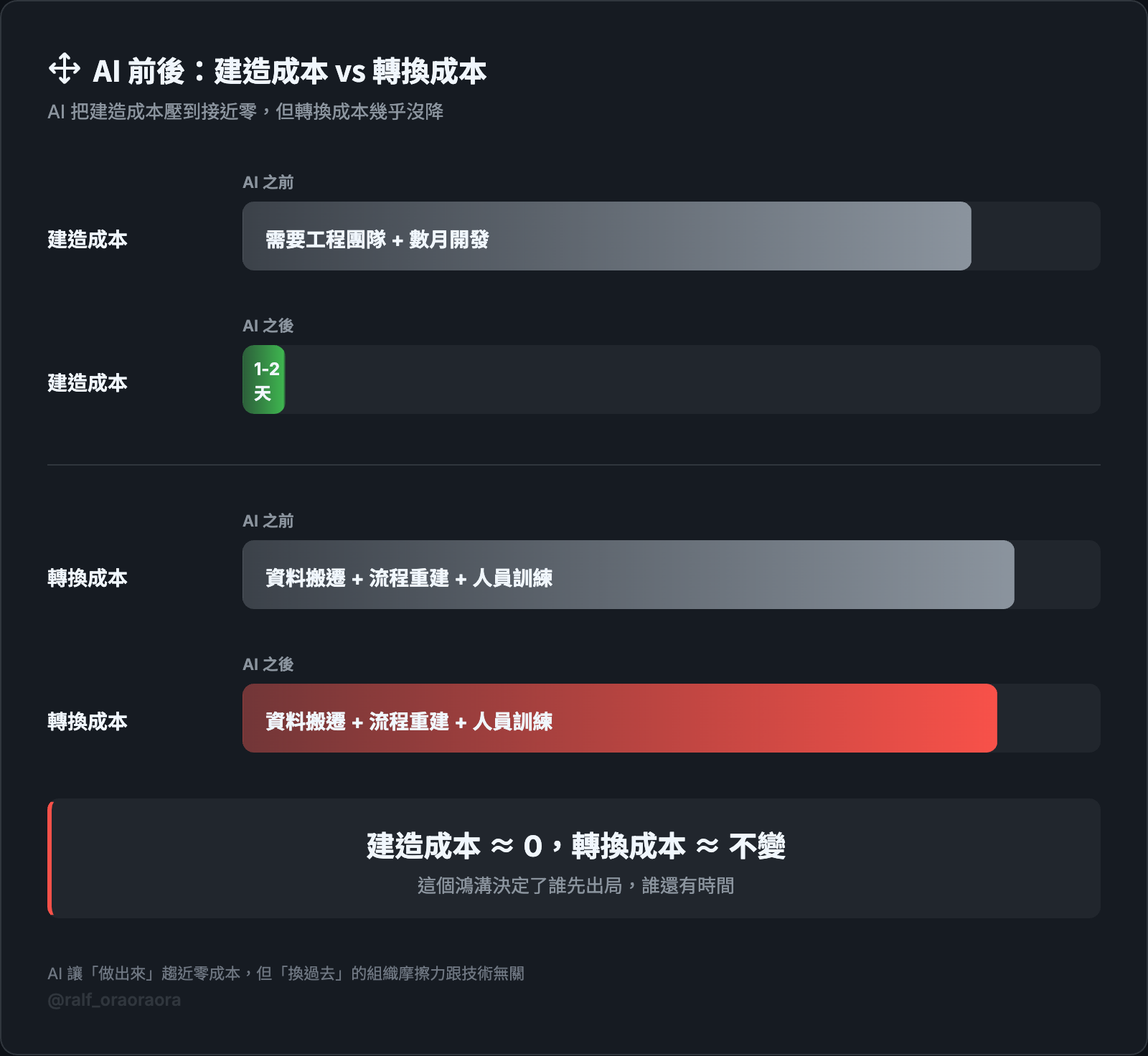Click the footer note starting with "AI 讓「做出來」"
This screenshot has height=1056, width=1148.
(286, 973)
